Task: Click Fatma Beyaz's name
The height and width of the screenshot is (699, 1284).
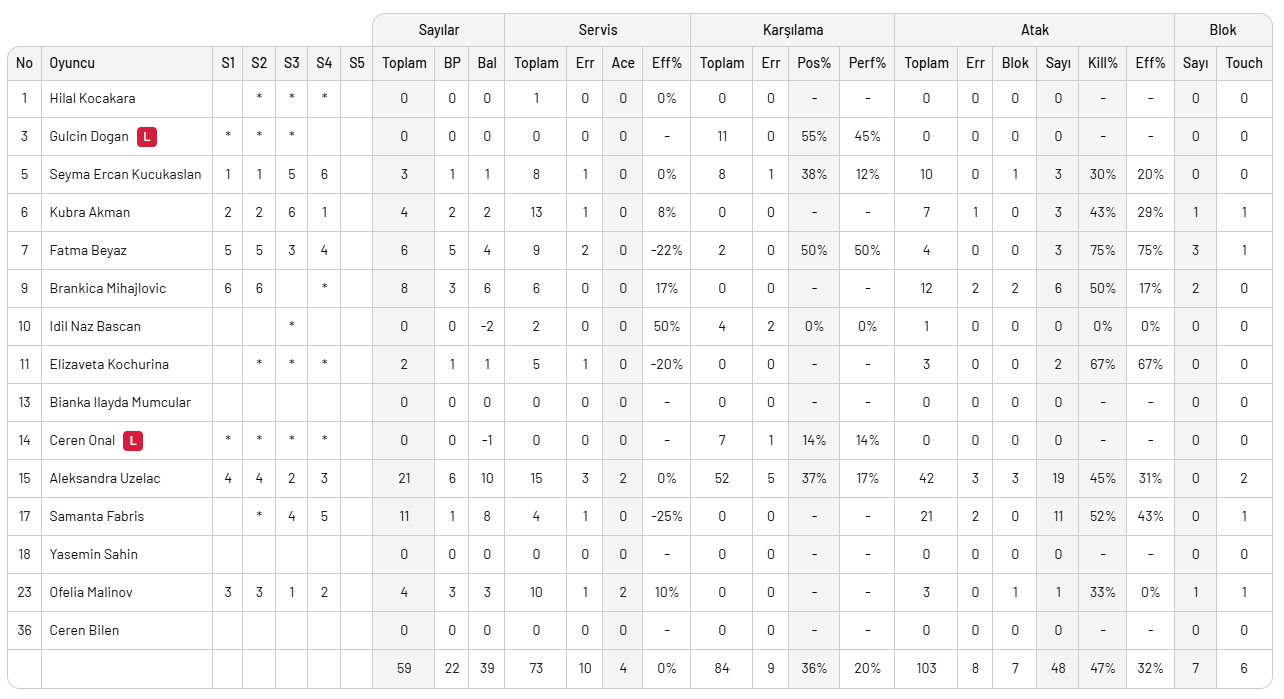Action: click(88, 251)
